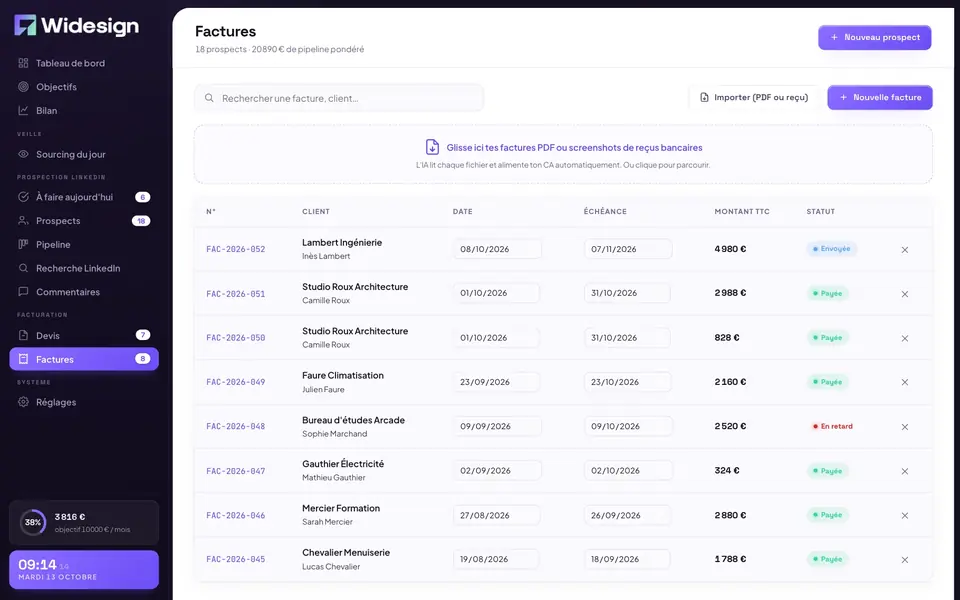This screenshot has width=960, height=600.
Task: Click the Lambert Ingénierie client name
Action: tap(342, 243)
